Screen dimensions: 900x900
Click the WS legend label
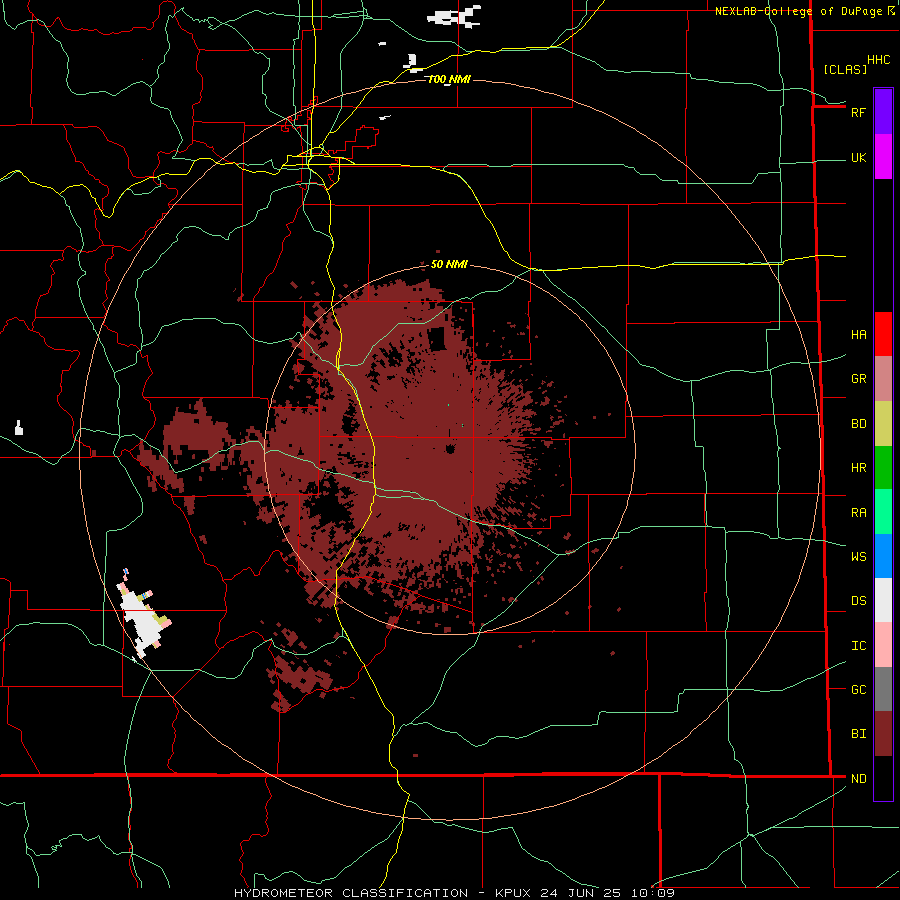(858, 557)
